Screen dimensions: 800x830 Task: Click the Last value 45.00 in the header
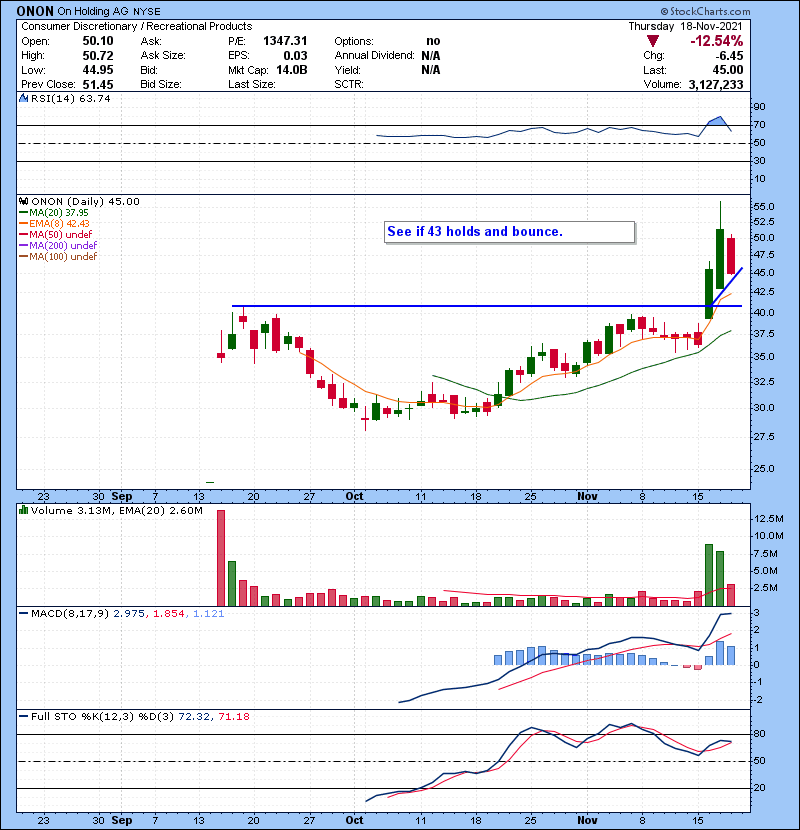[728, 70]
